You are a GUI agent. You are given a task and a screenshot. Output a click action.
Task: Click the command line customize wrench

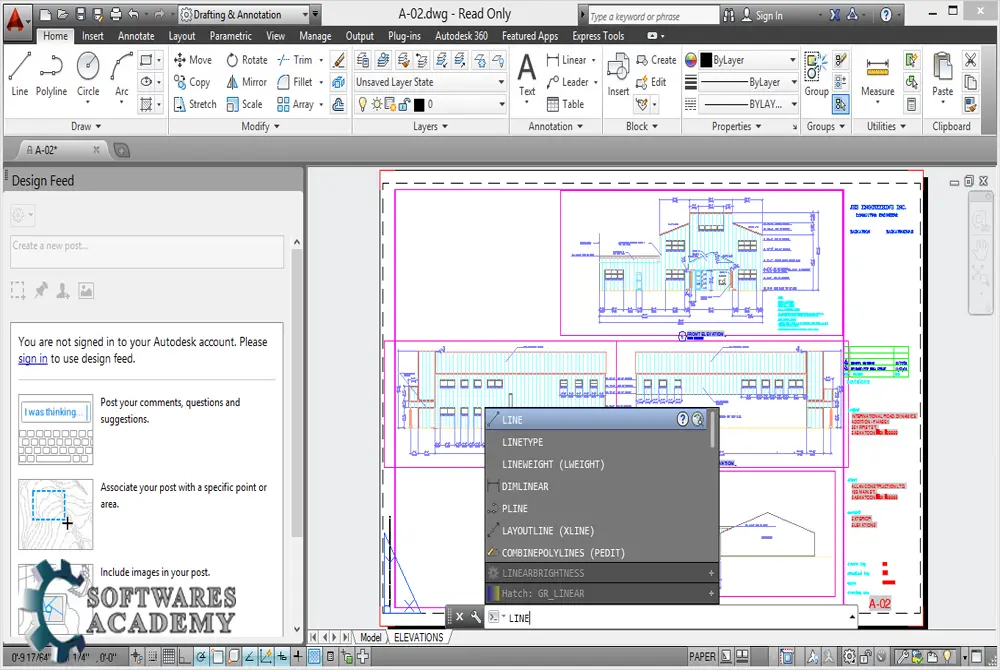(476, 616)
